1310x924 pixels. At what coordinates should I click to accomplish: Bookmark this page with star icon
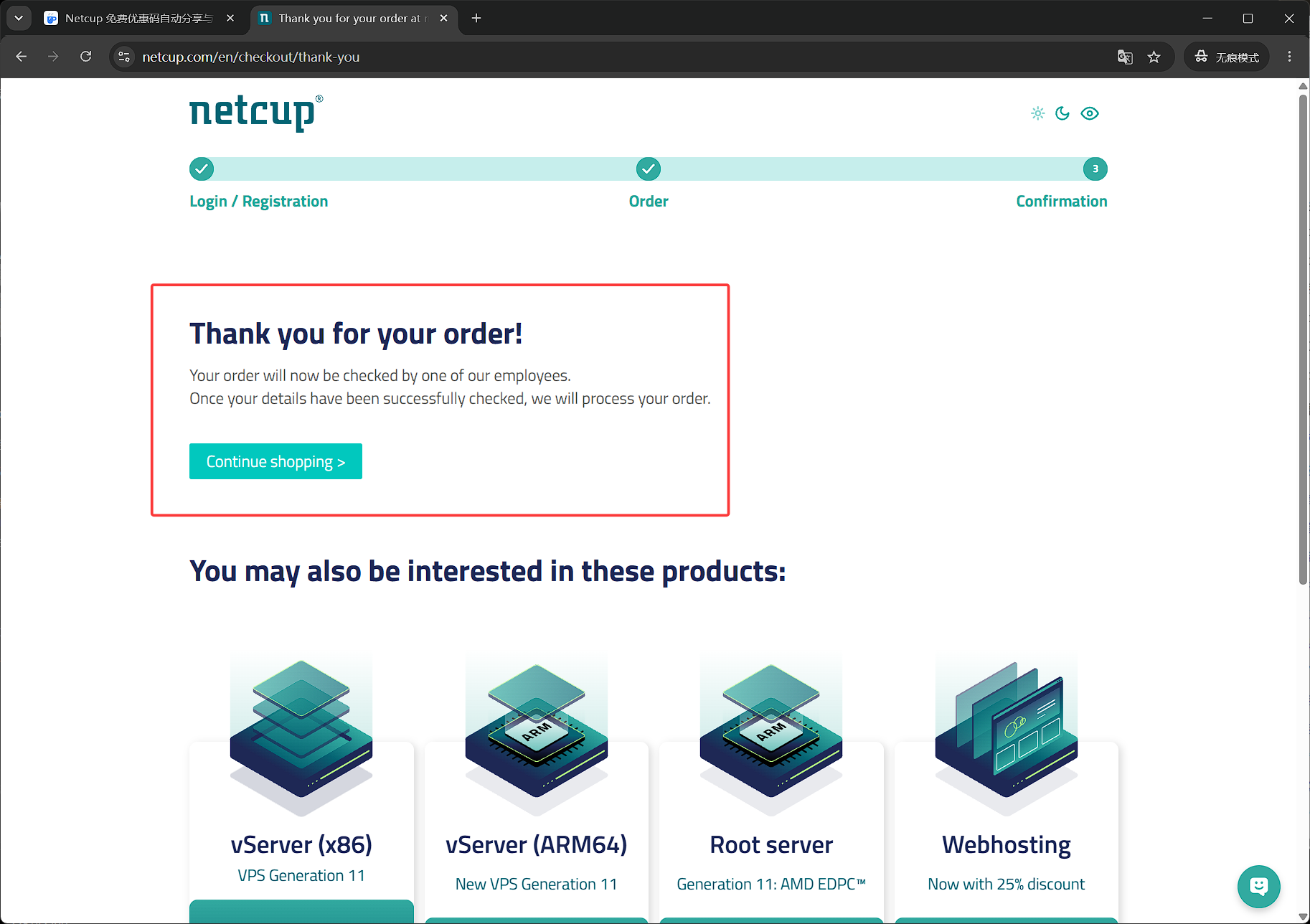pyautogui.click(x=1154, y=57)
